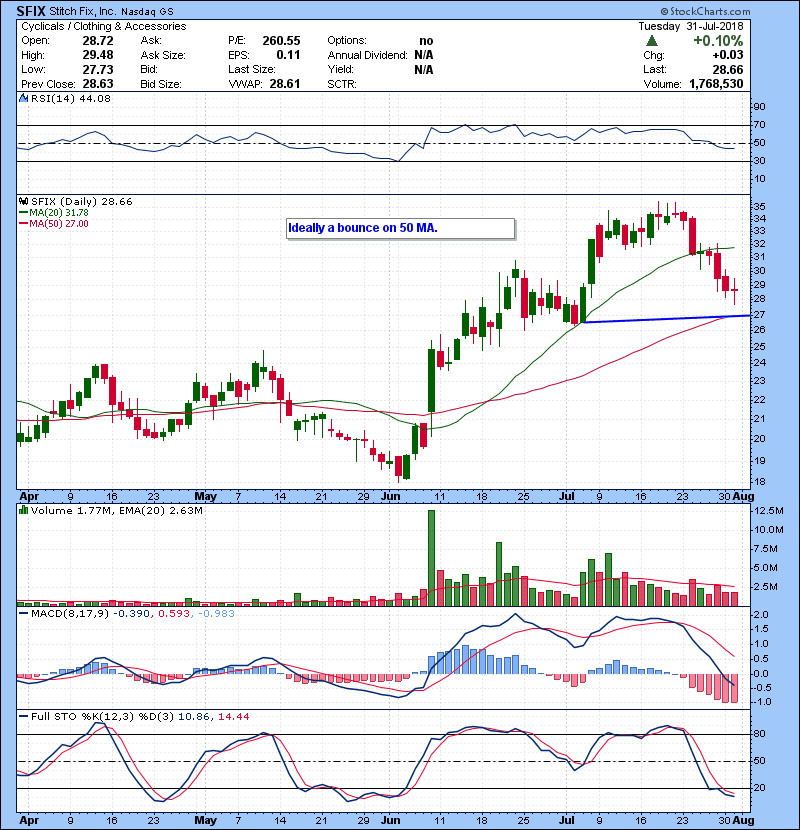Image resolution: width=800 pixels, height=830 pixels.
Task: Click the MACD histogram value -0.983
Action: click(216, 614)
